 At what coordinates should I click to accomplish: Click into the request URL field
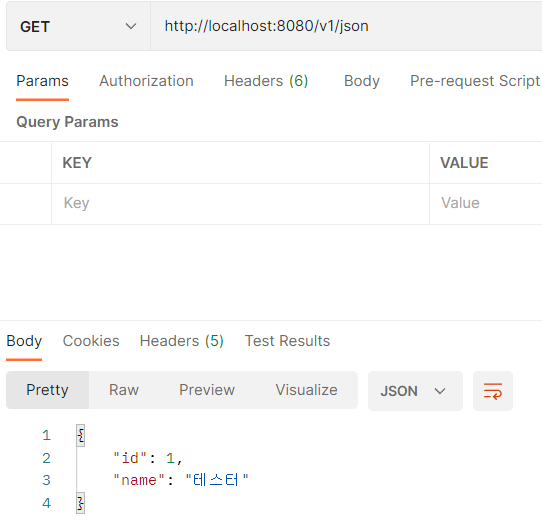tap(346, 26)
